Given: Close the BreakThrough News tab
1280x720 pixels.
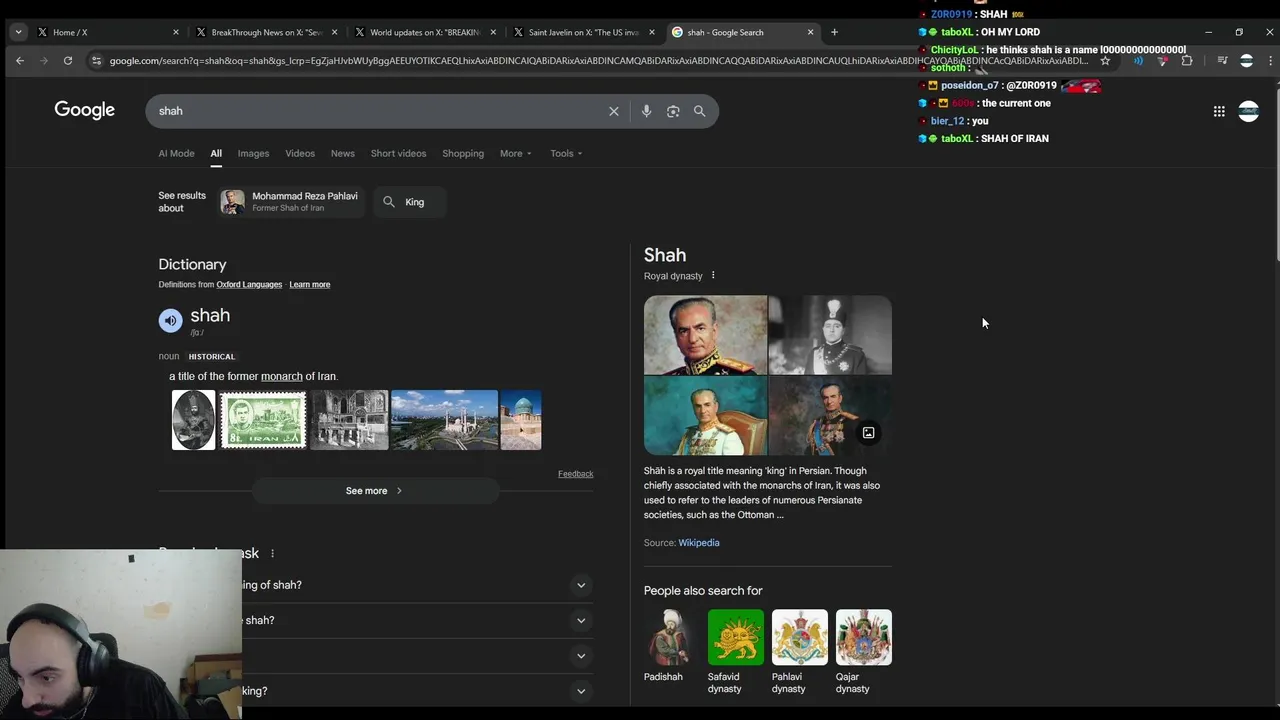Looking at the screenshot, I should (x=334, y=32).
